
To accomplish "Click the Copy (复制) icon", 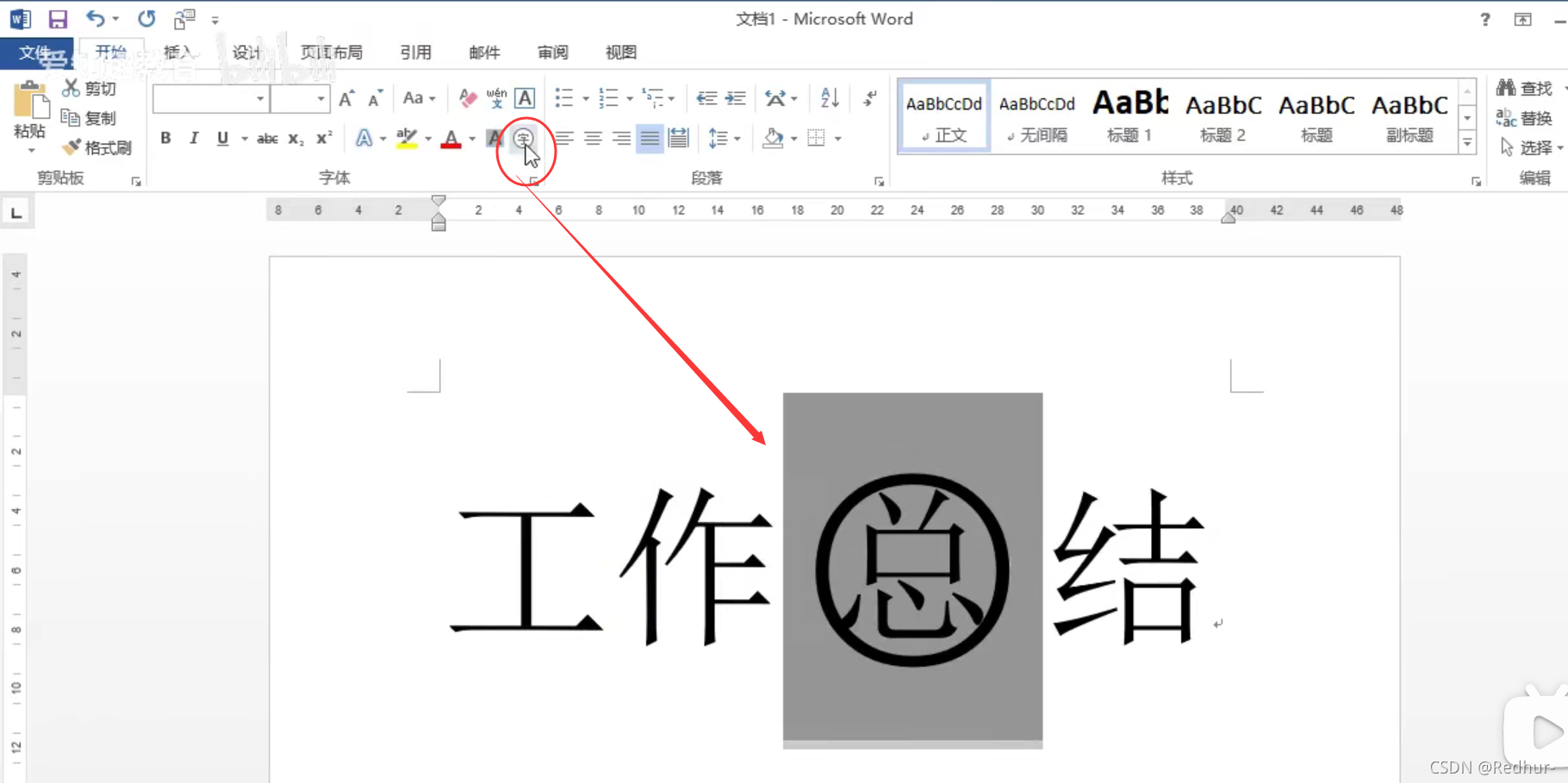I will pyautogui.click(x=71, y=118).
